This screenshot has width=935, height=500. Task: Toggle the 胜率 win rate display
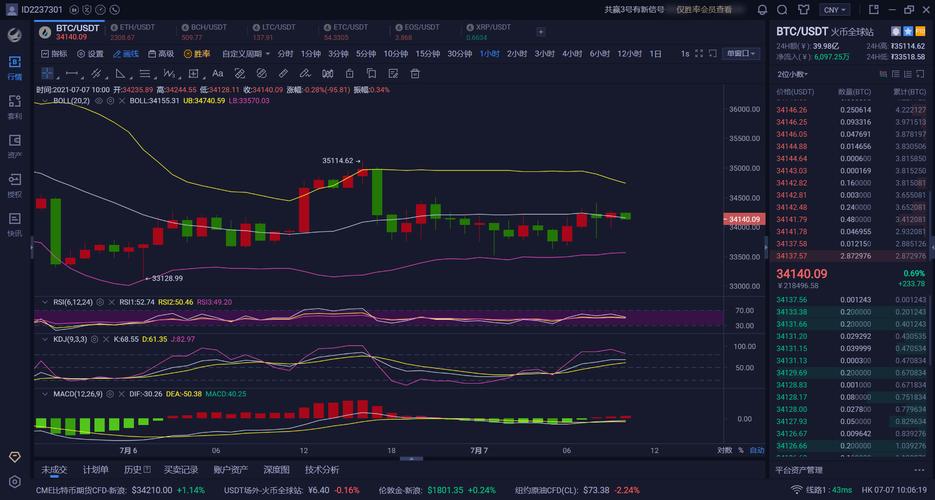[196, 54]
